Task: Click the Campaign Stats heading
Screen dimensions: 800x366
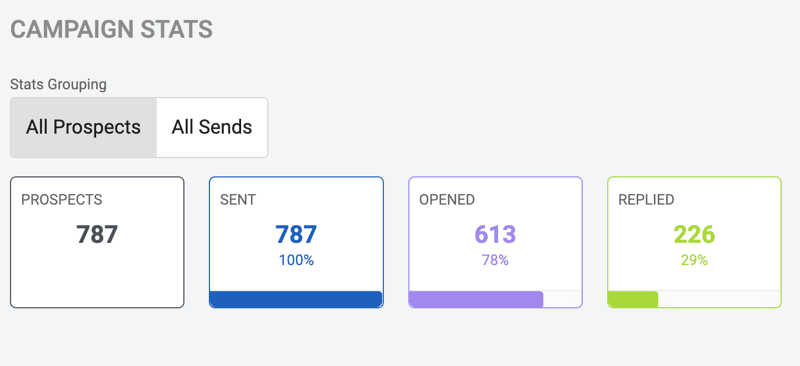Action: [111, 30]
